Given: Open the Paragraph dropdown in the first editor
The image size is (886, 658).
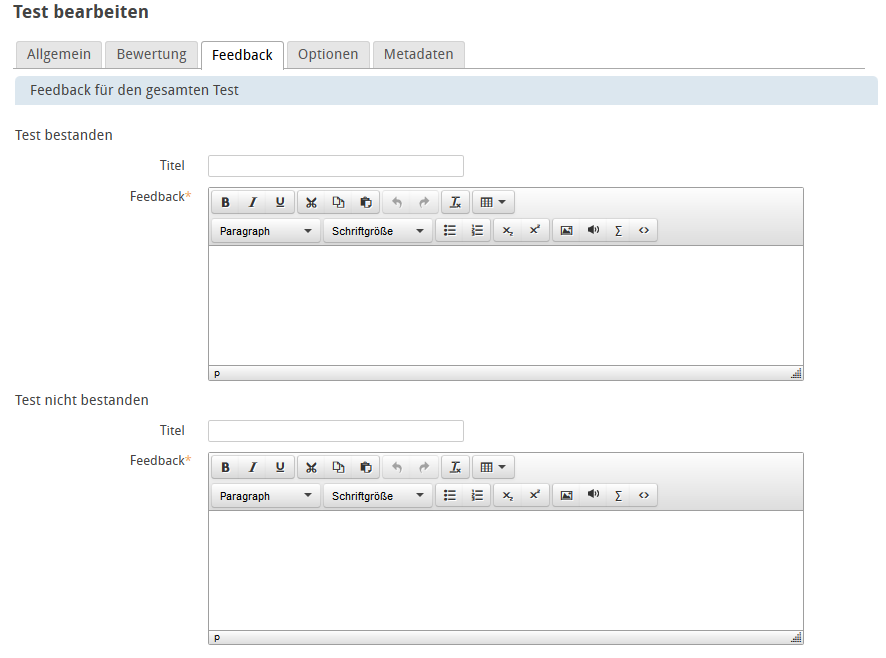Looking at the screenshot, I should (x=265, y=231).
